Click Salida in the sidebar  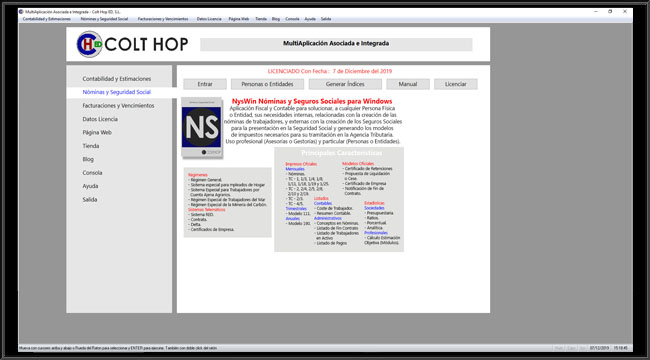point(90,199)
